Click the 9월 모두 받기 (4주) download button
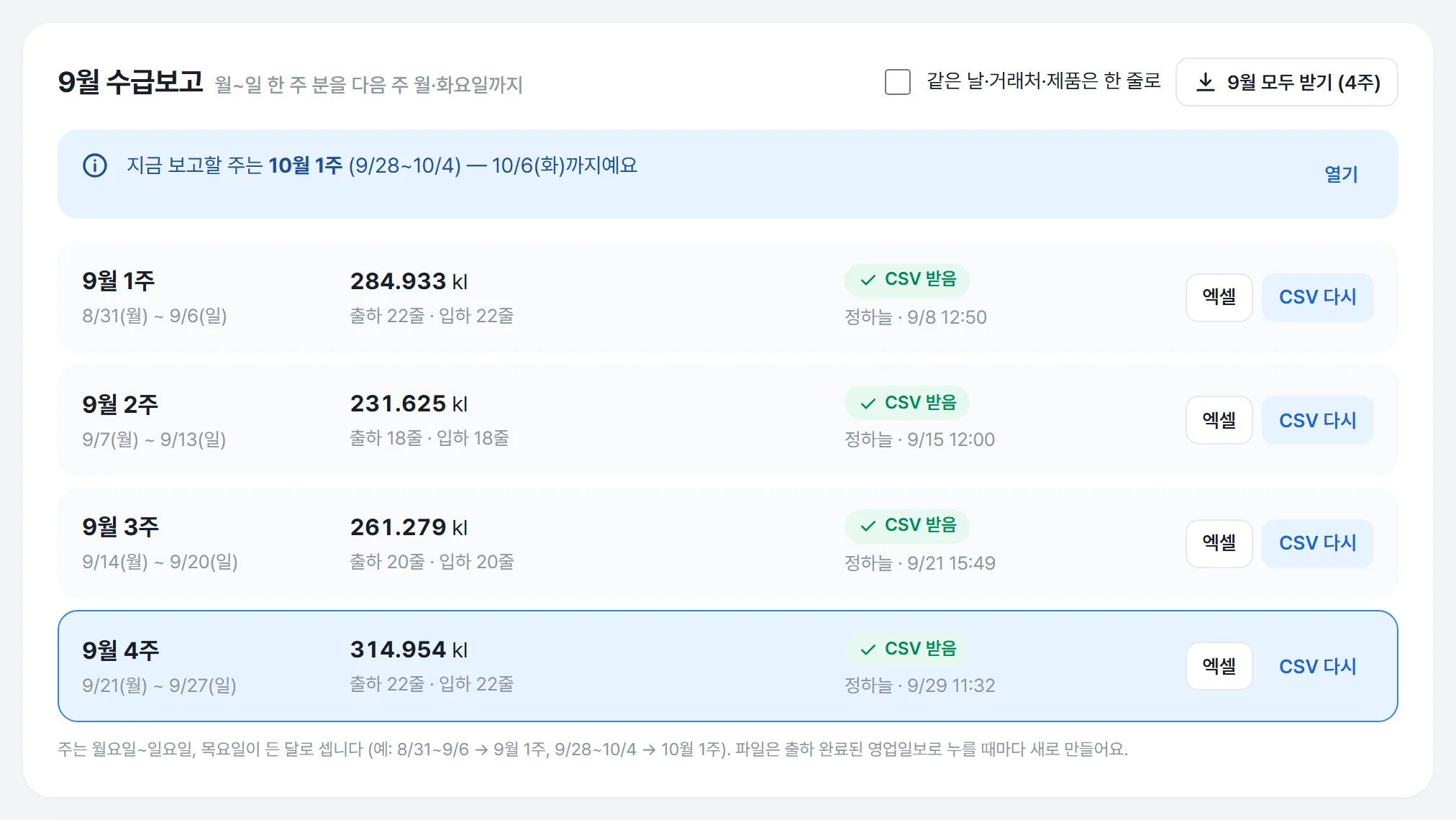Image resolution: width=1456 pixels, height=820 pixels. (x=1286, y=82)
